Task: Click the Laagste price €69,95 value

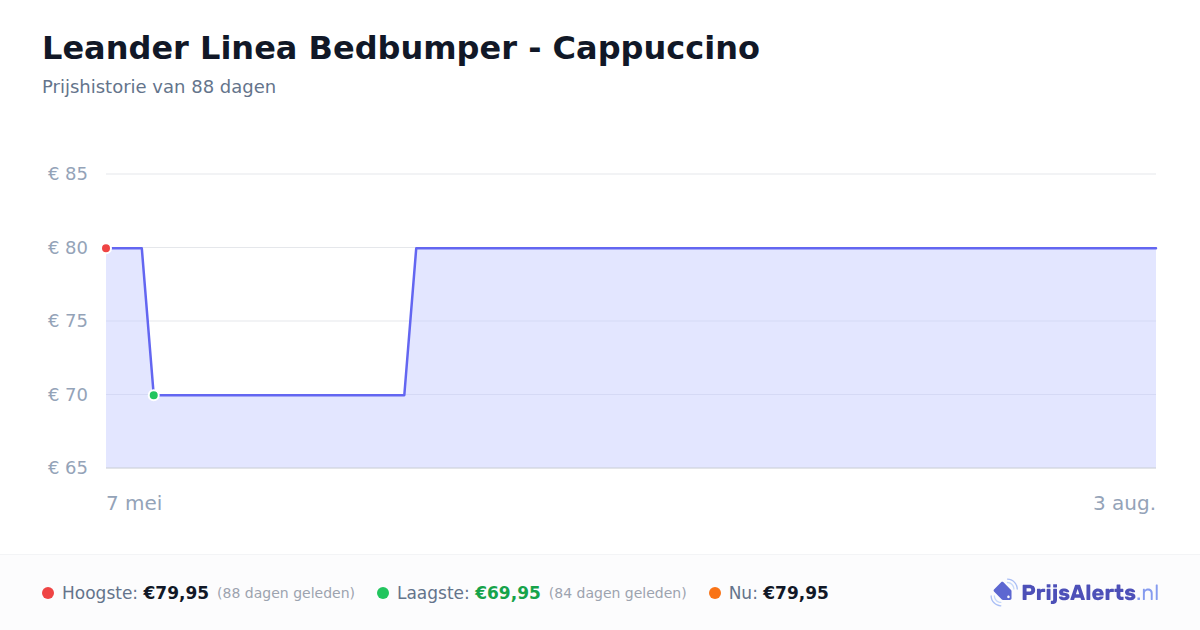Action: click(x=507, y=593)
